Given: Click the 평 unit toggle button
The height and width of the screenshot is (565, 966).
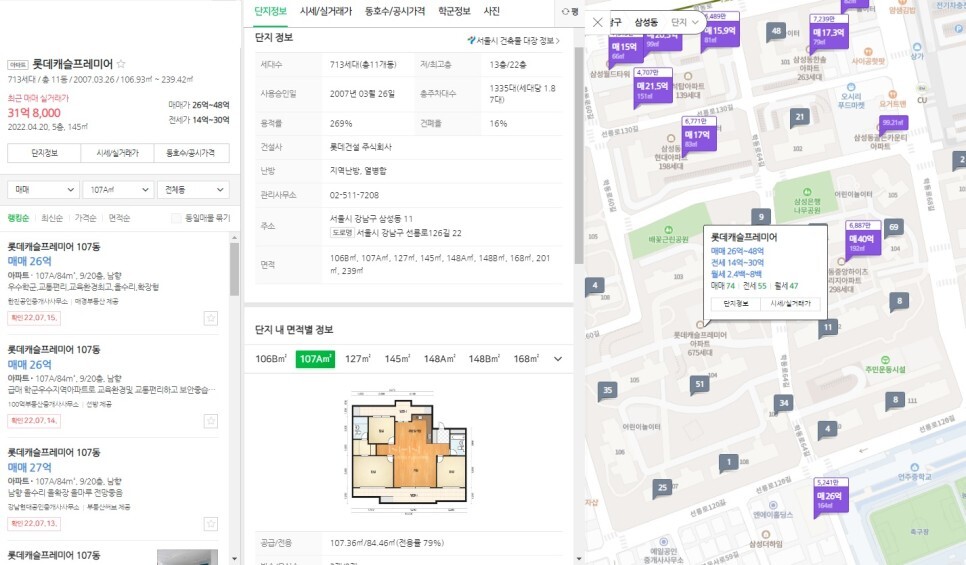Looking at the screenshot, I should [570, 11].
